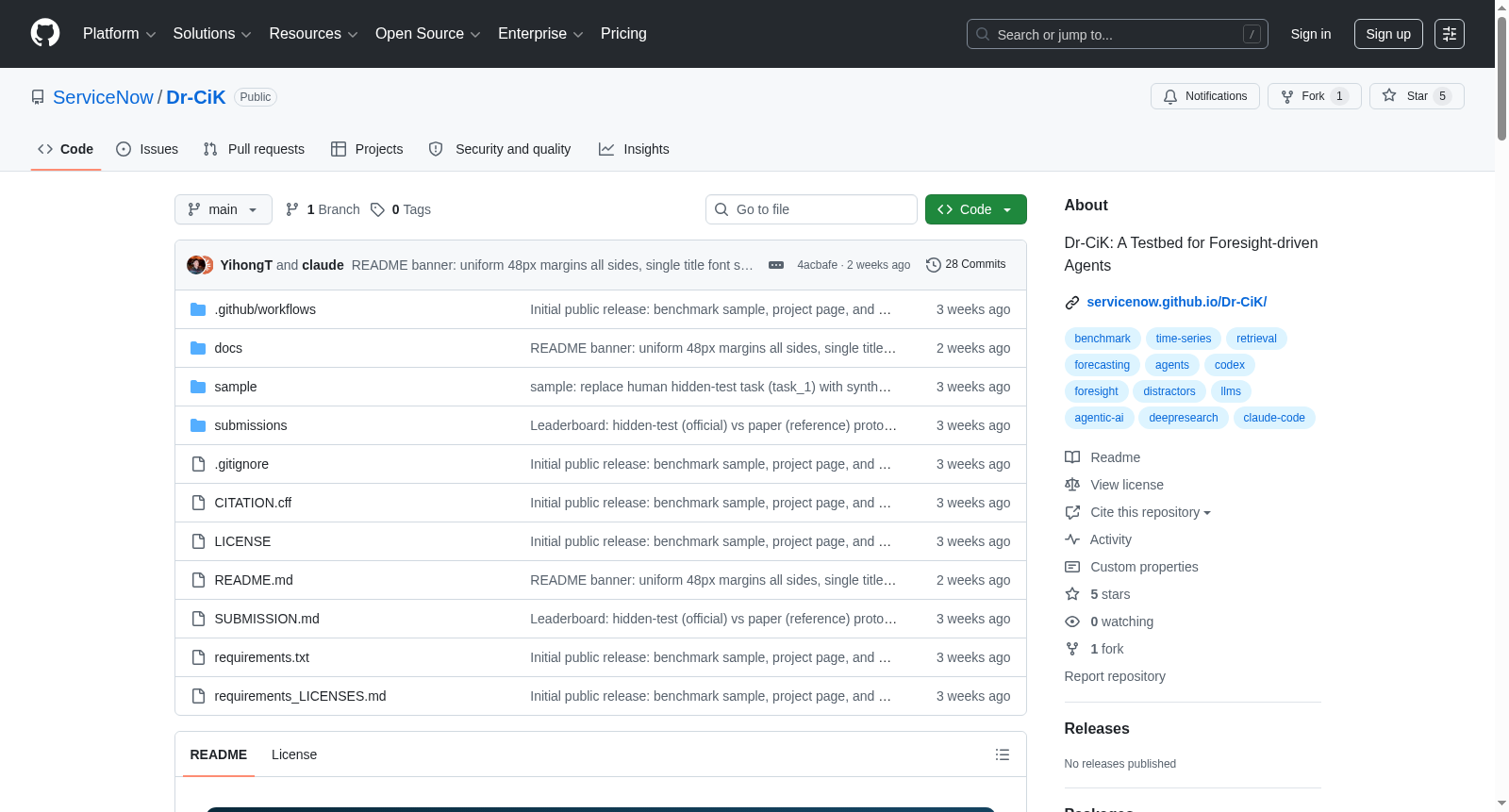Click the Search or jump to box
Viewport: 1509px width, 812px height.
[1118, 34]
